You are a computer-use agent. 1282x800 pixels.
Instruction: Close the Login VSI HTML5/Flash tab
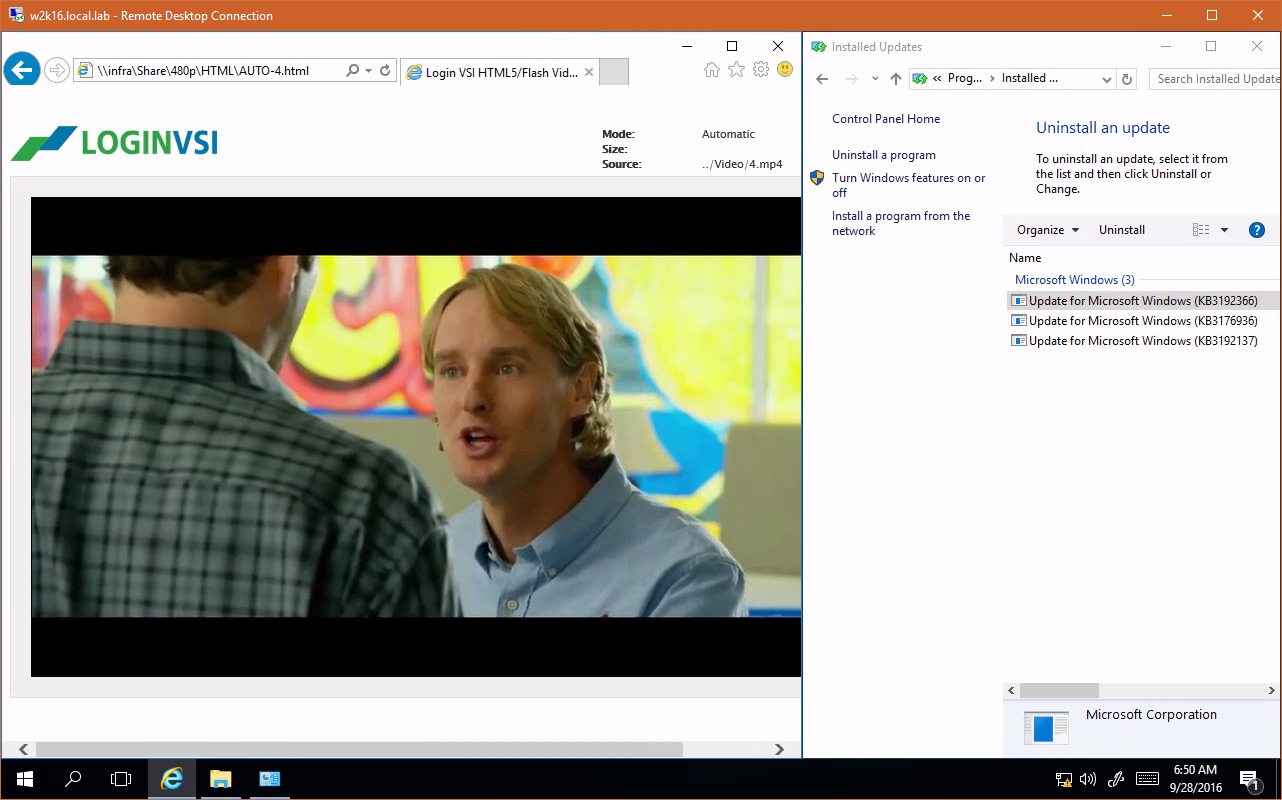(x=588, y=72)
